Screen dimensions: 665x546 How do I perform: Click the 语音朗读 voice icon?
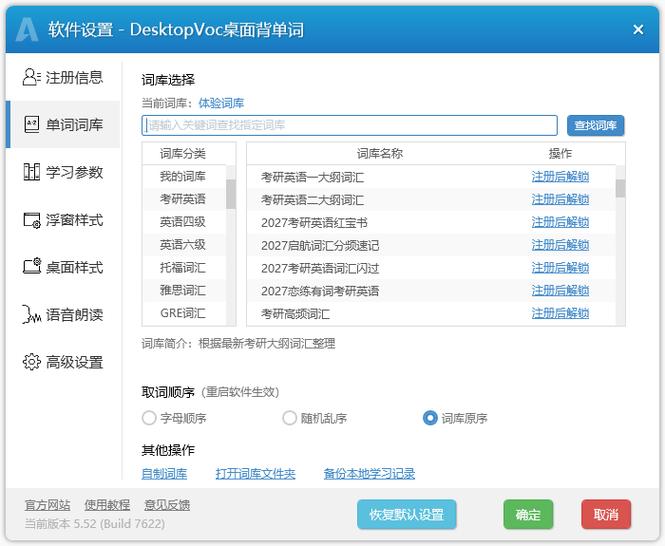(x=31, y=314)
